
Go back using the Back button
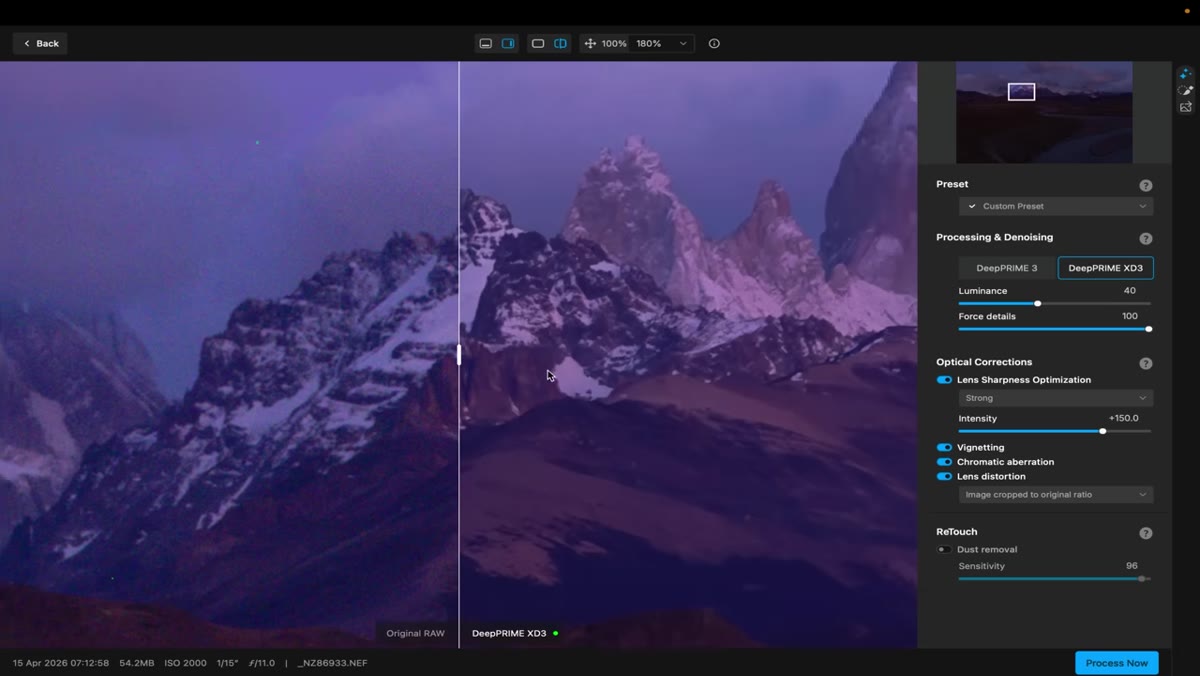point(40,44)
